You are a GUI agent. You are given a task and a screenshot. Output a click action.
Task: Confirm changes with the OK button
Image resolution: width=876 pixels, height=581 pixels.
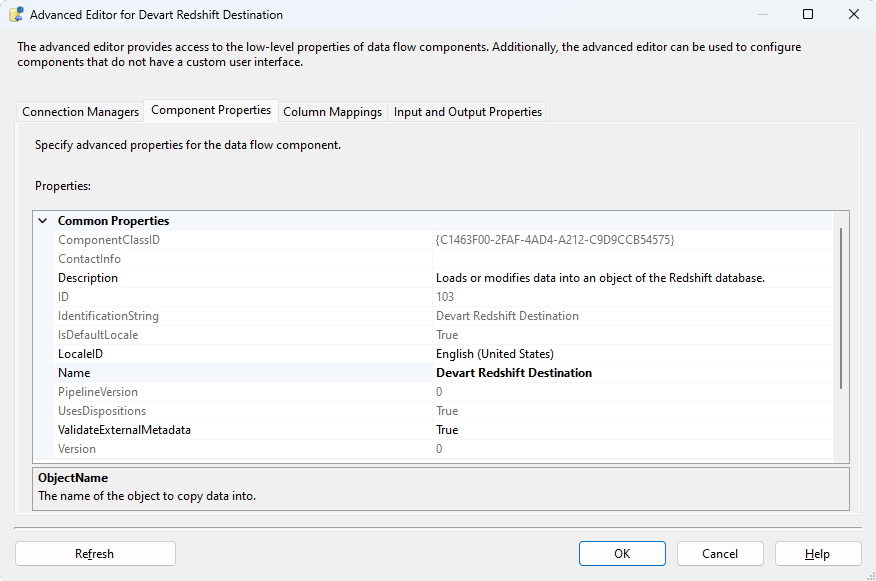point(622,554)
